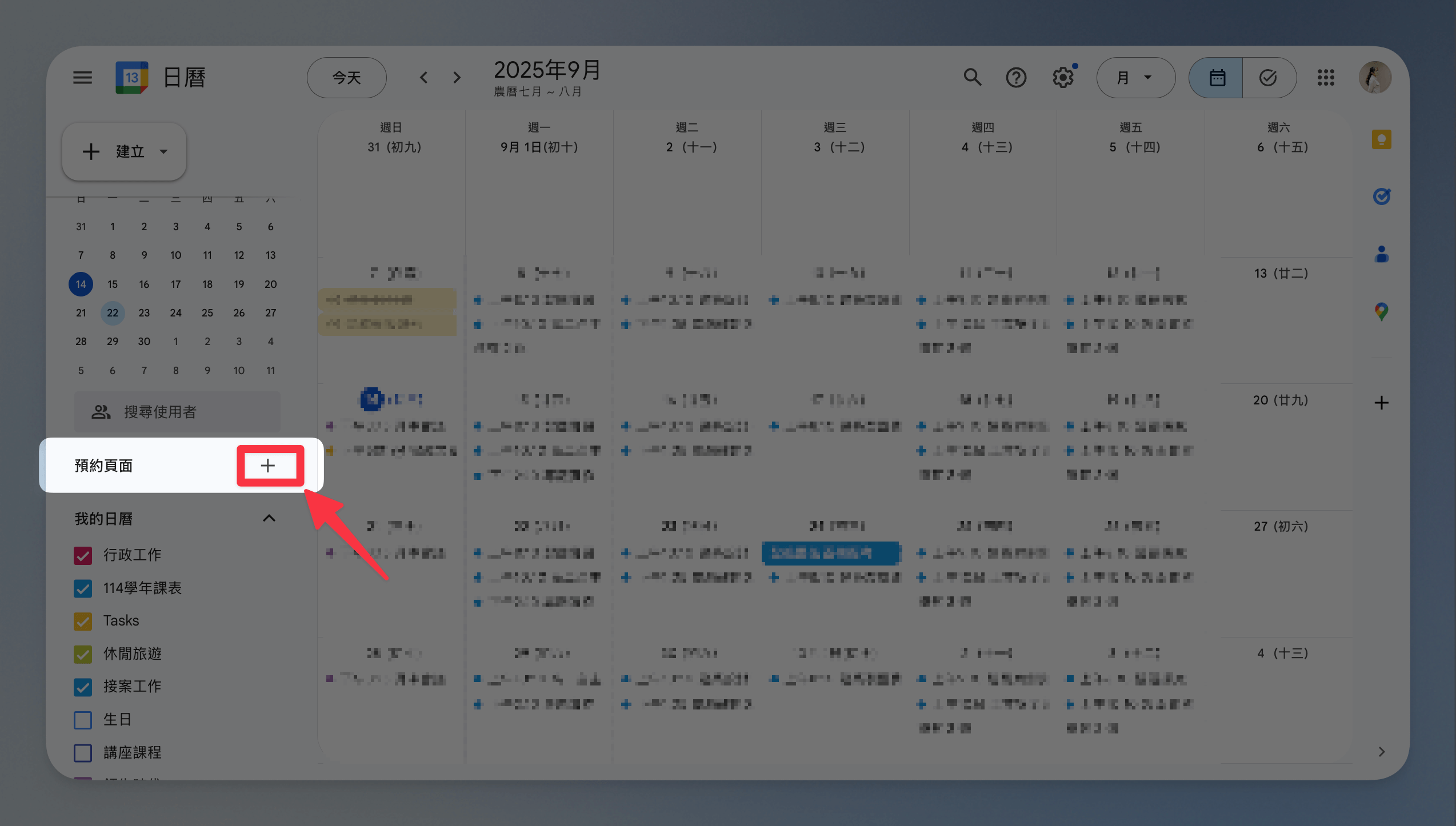Go to next month arrow
Screen dimensions: 1456x826
pyautogui.click(x=456, y=77)
